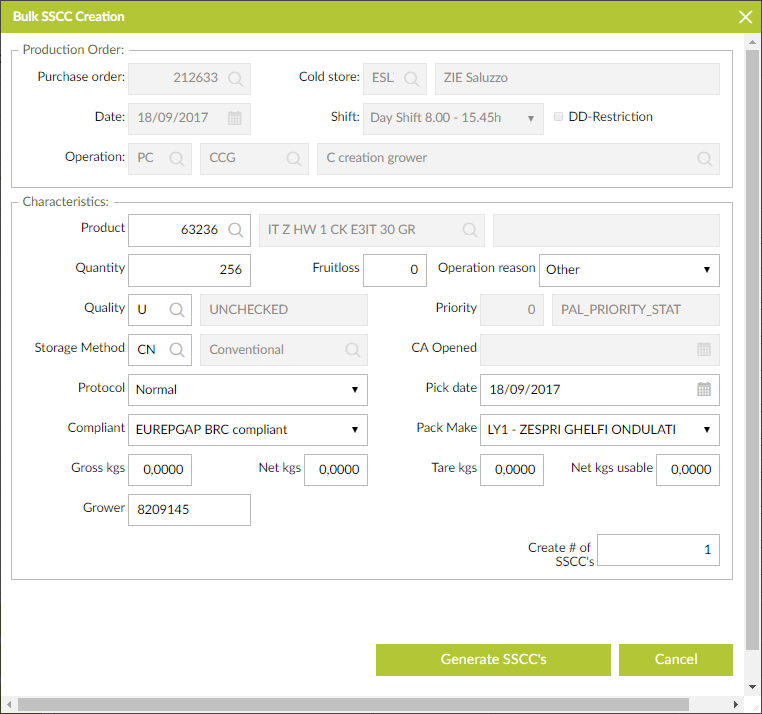Open the Quality lookup magnifier icon

click(176, 310)
